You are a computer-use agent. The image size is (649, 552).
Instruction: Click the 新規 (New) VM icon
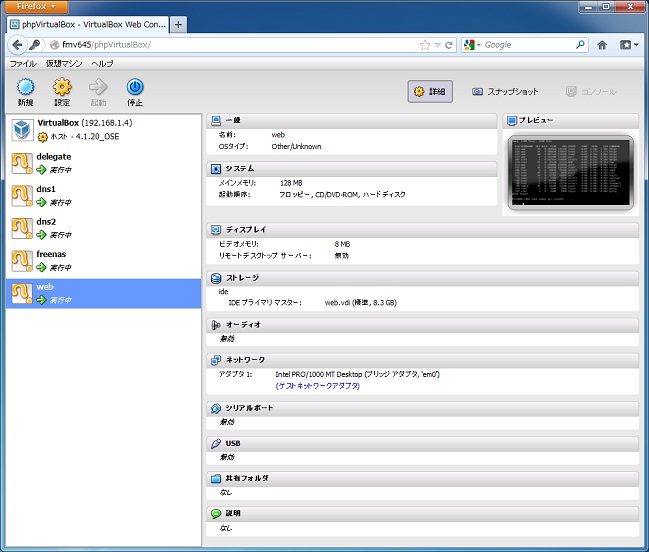pyautogui.click(x=25, y=87)
